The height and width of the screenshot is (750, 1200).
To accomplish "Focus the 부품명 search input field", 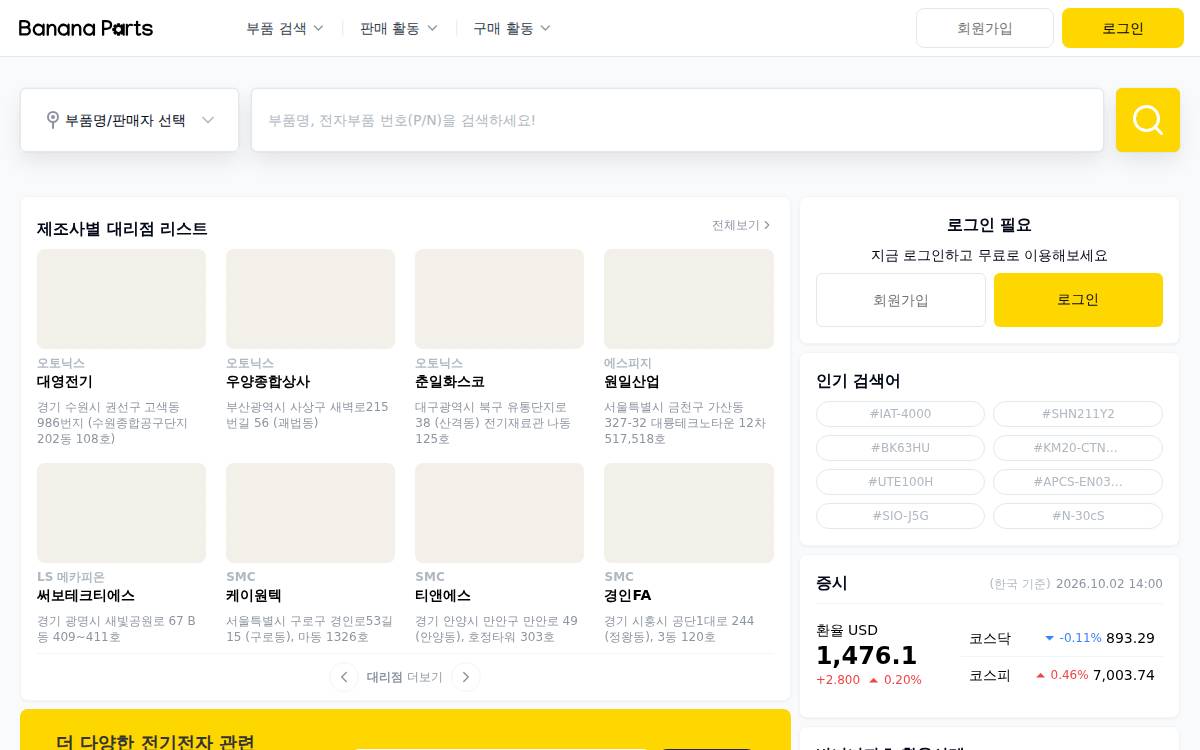I will (x=677, y=120).
